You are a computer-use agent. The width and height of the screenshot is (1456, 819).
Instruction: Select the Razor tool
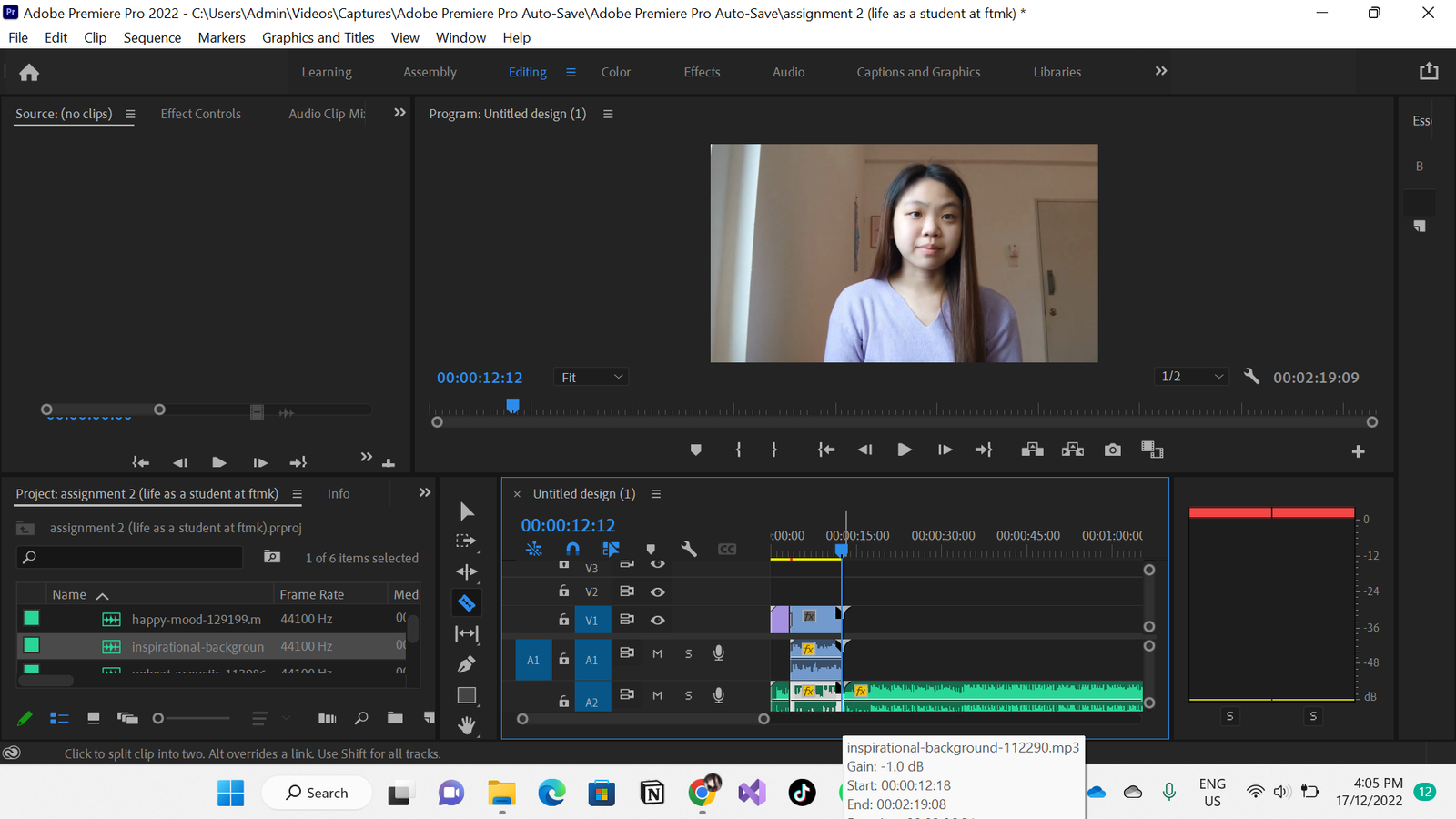click(x=467, y=602)
